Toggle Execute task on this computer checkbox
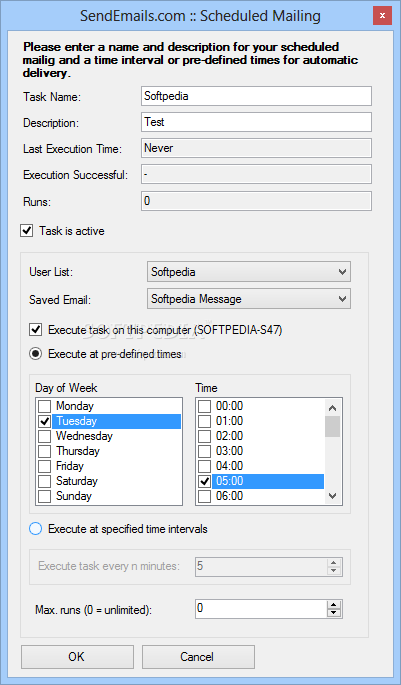Viewport: 401px width, 685px height. pyautogui.click(x=35, y=330)
